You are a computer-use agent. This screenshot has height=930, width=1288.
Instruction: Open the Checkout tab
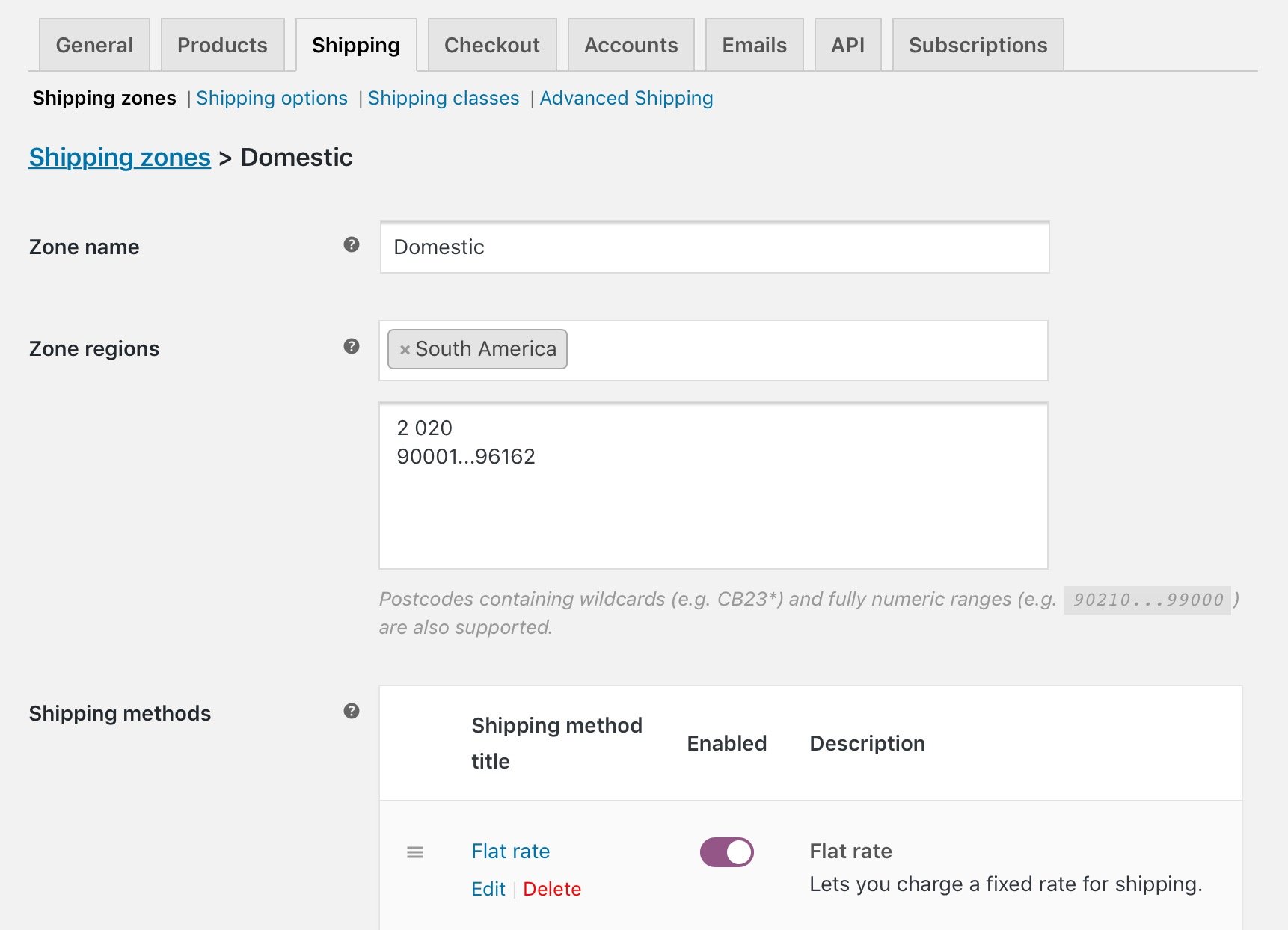point(492,45)
